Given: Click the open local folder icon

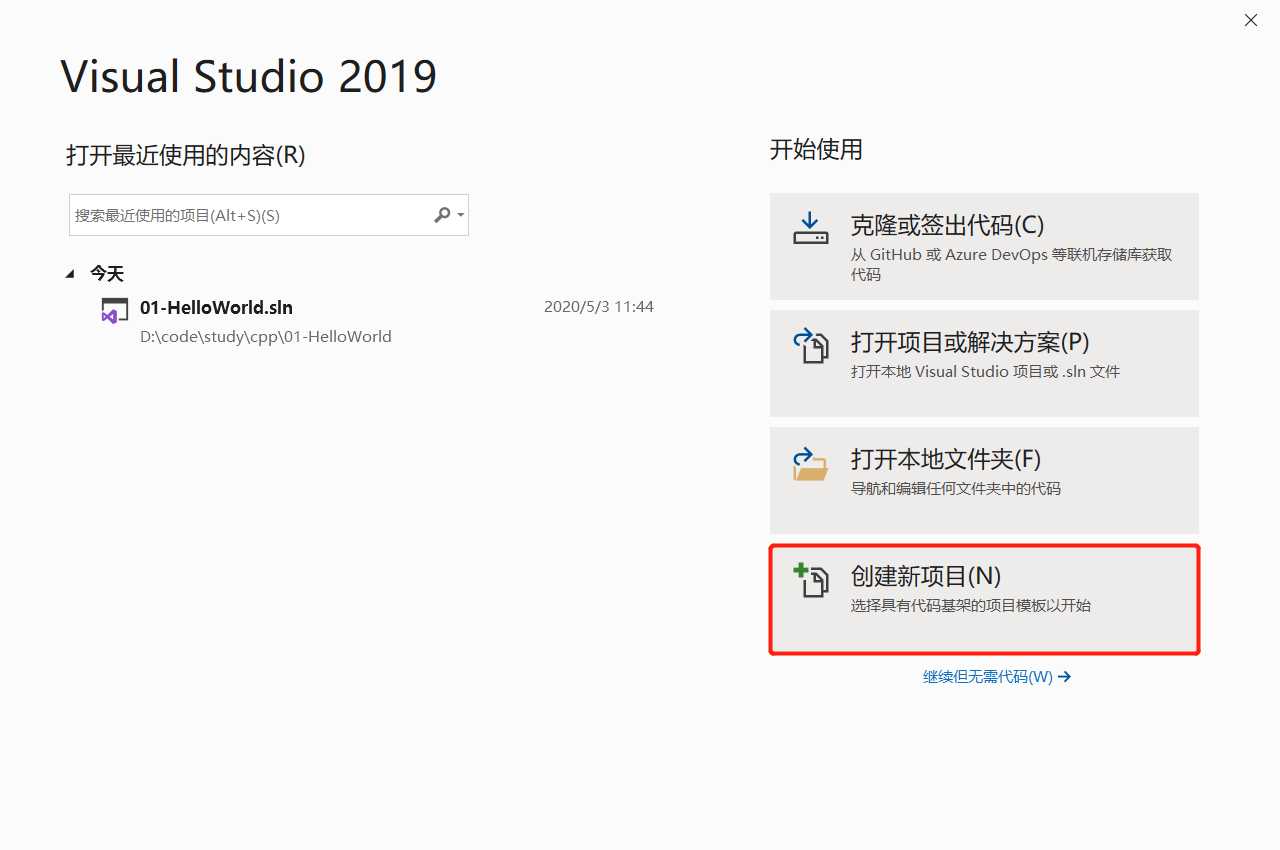Looking at the screenshot, I should tap(811, 464).
